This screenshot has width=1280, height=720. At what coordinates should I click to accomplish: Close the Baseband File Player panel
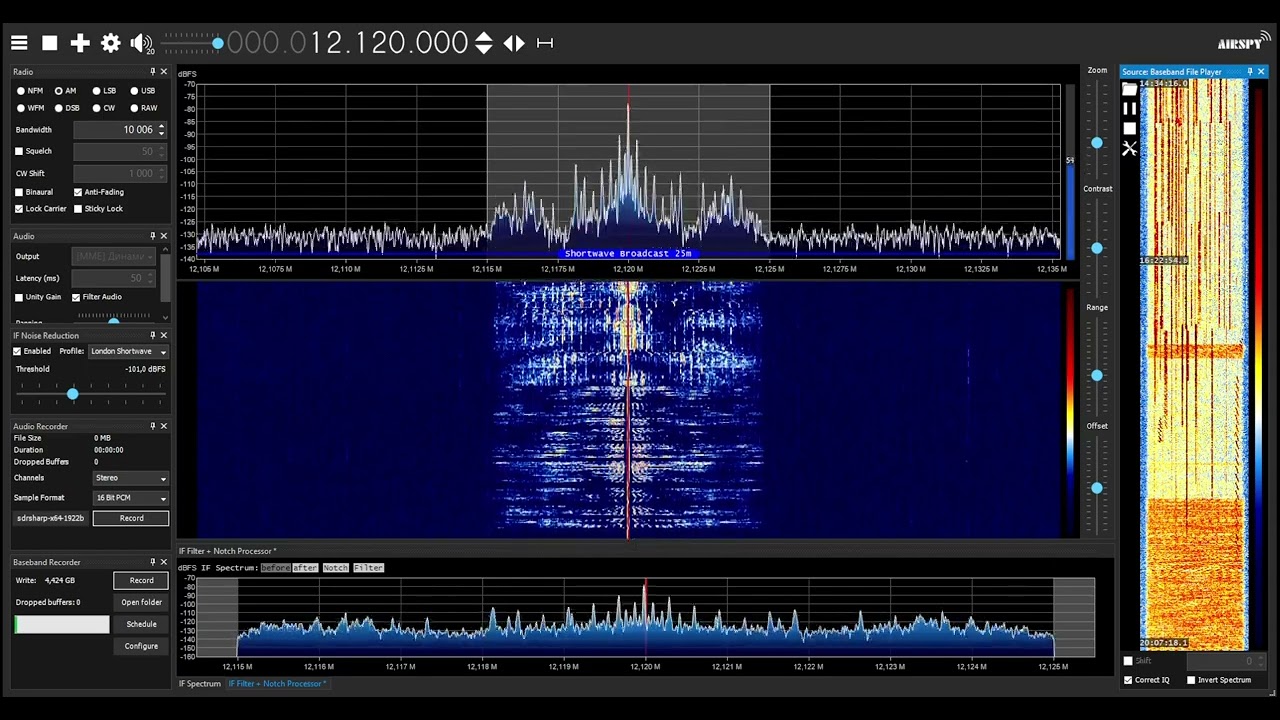(x=1261, y=72)
